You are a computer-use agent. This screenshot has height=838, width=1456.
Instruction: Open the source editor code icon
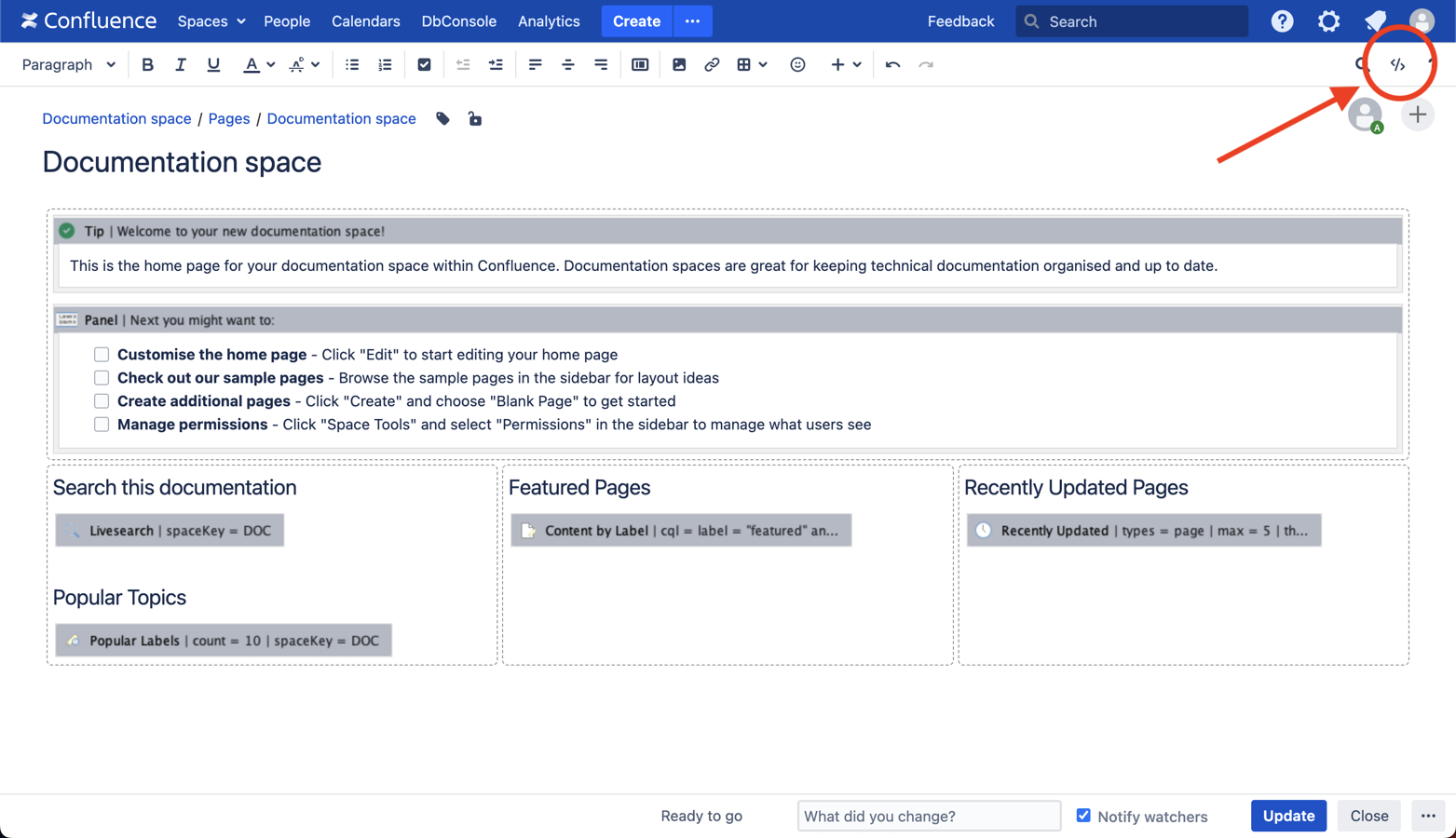coord(1397,64)
